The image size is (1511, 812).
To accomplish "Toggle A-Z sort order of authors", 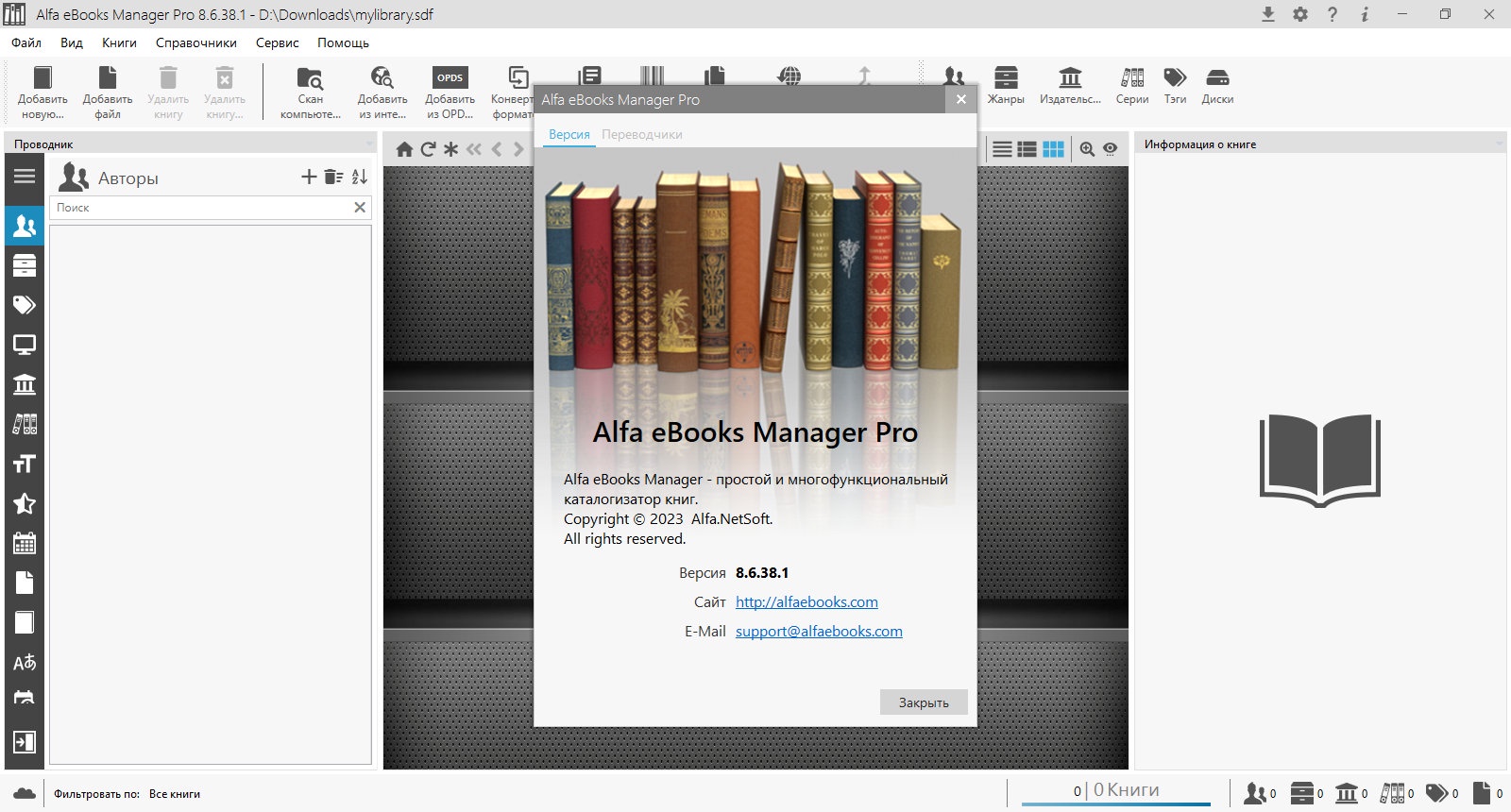I will coord(360,177).
